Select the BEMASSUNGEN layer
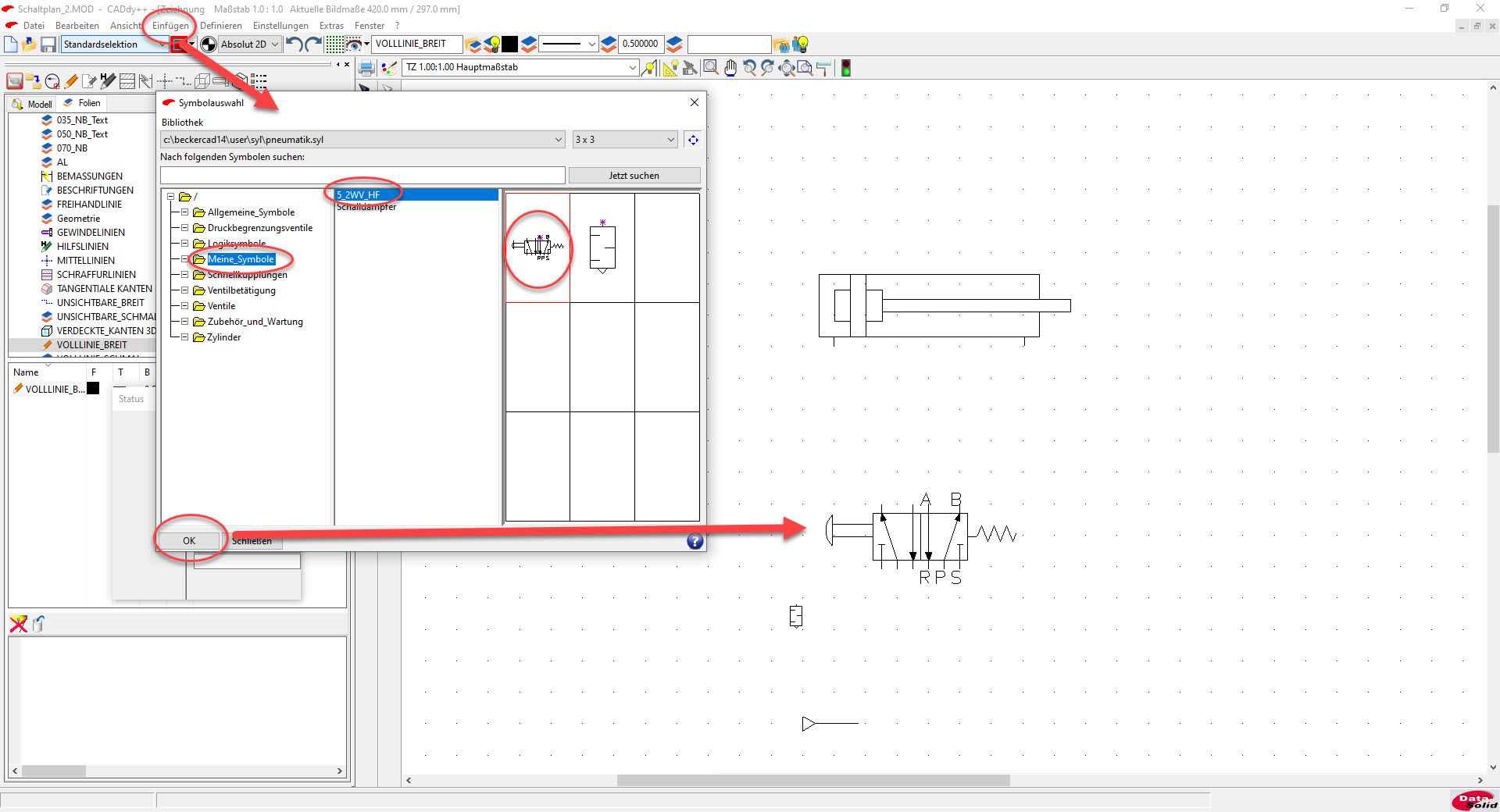This screenshot has height=812, width=1500. click(x=89, y=176)
